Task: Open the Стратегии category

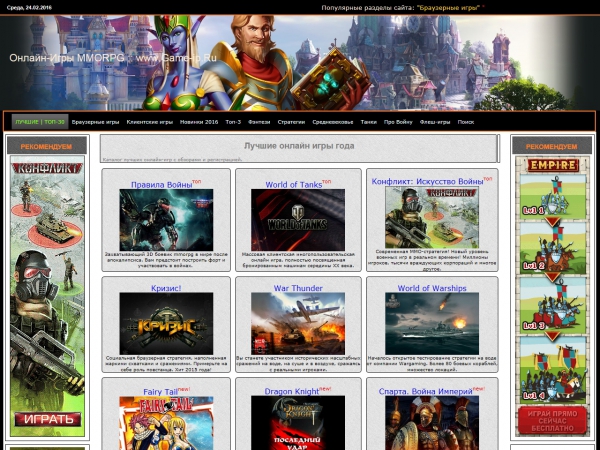Action: [291, 122]
